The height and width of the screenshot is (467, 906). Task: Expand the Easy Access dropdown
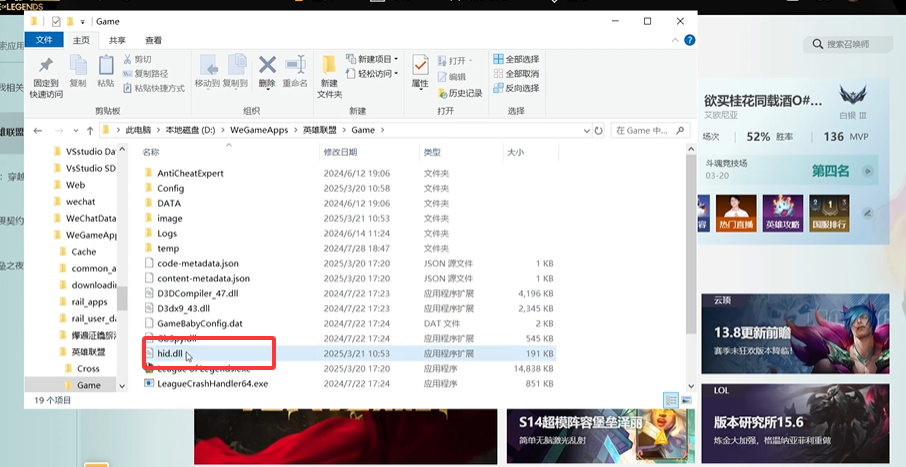tap(371, 74)
